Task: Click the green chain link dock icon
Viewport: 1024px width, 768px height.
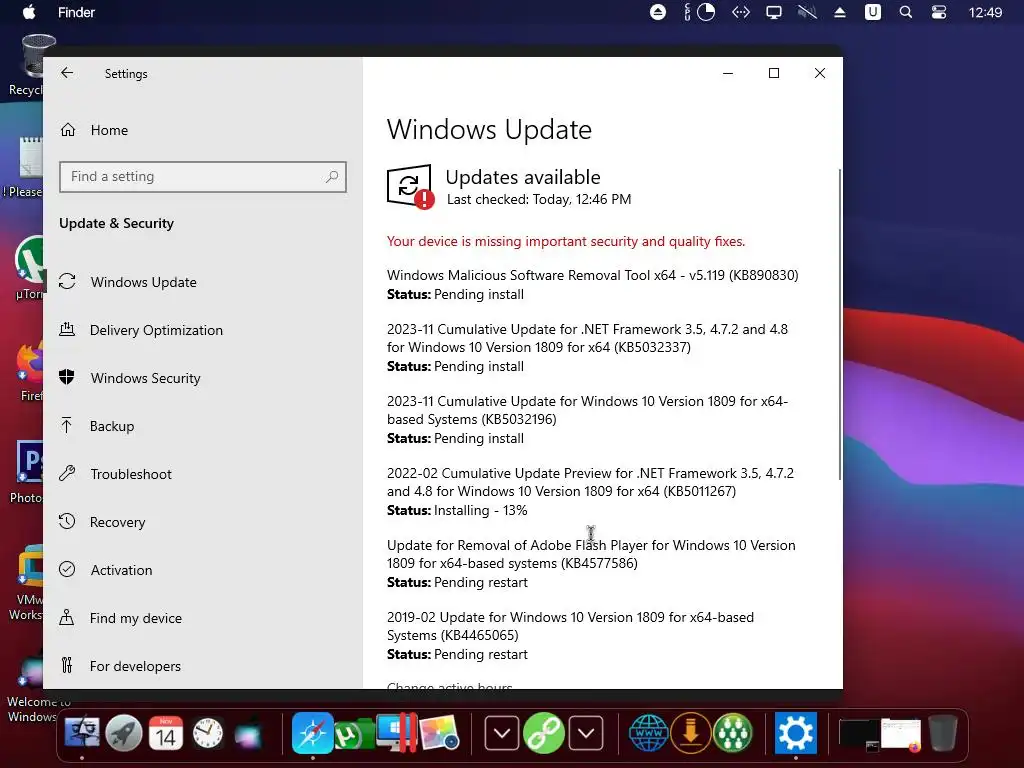Action: pyautogui.click(x=543, y=733)
